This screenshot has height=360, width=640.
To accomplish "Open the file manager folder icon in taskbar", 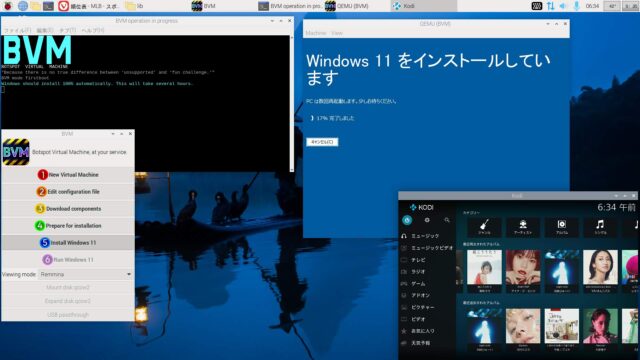I will tap(36, 6).
